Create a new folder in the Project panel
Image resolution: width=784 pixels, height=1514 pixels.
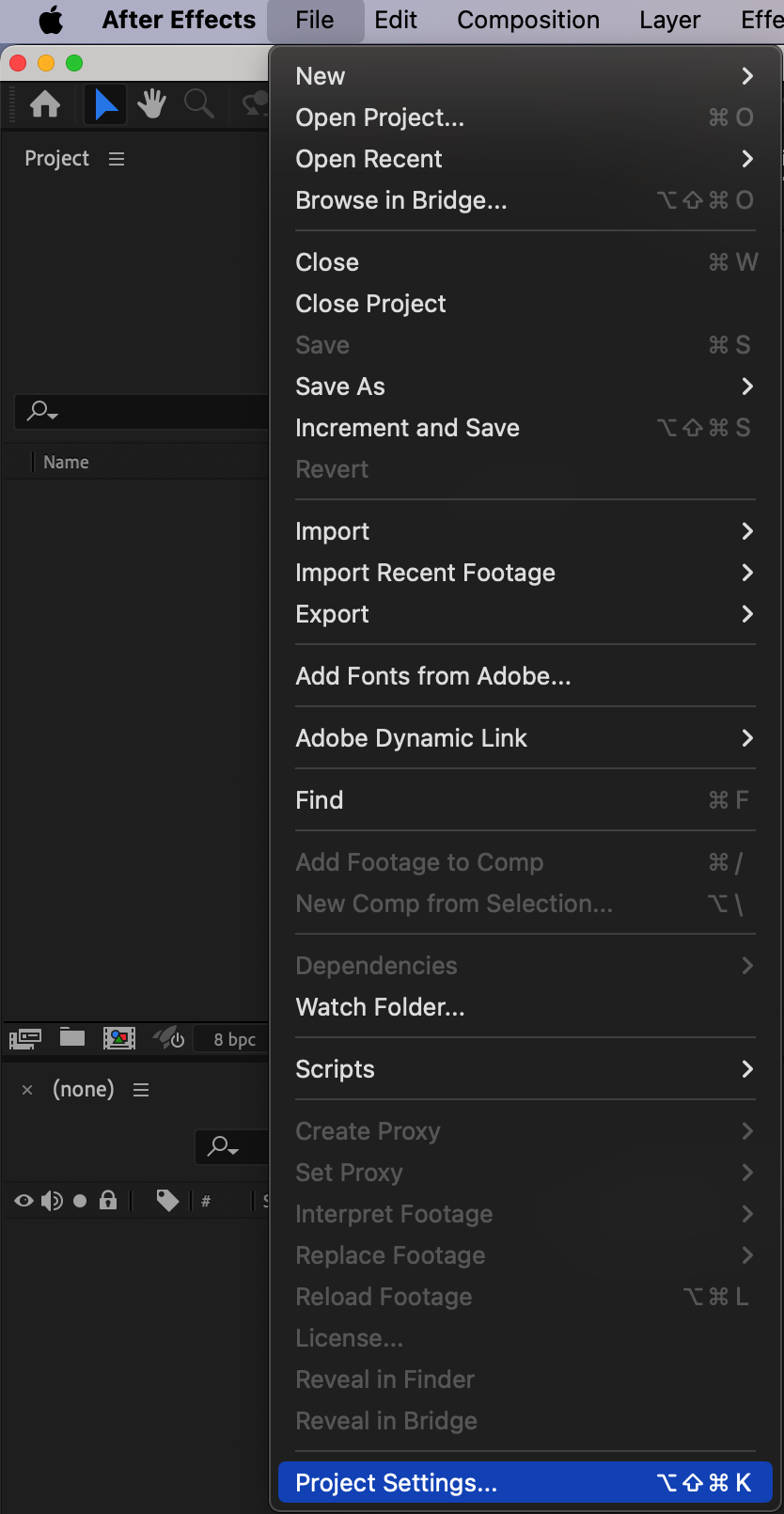point(72,1037)
